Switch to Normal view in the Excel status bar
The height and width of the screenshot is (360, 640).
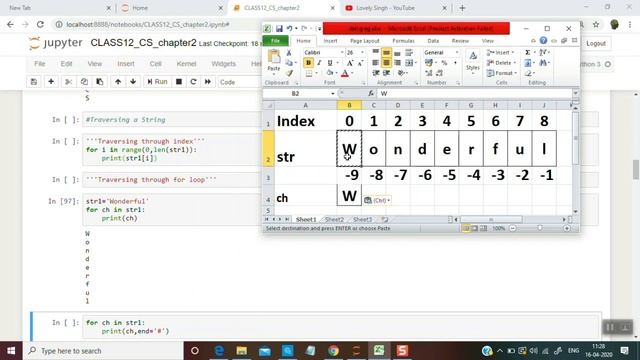[466, 228]
